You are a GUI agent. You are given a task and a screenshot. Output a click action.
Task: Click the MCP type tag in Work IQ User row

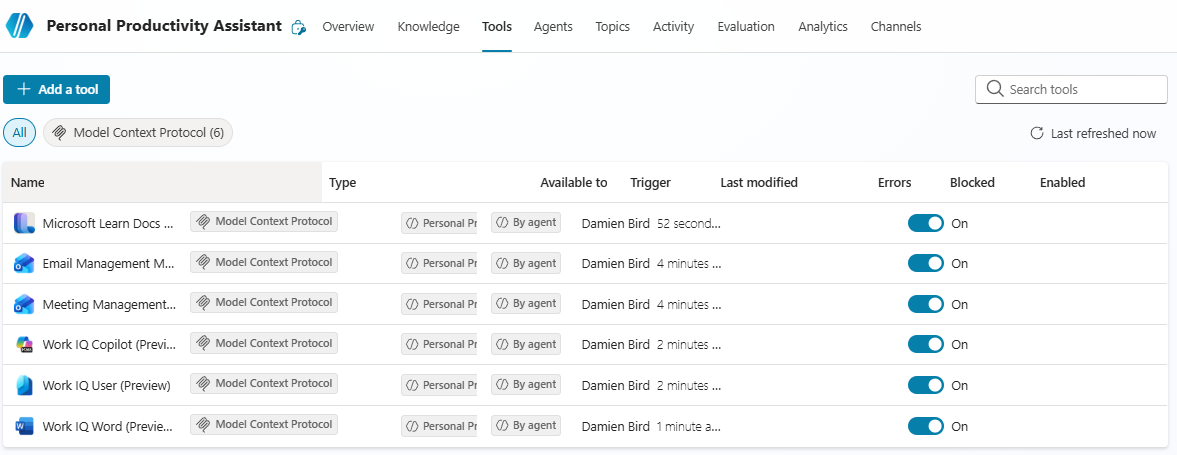tap(264, 384)
